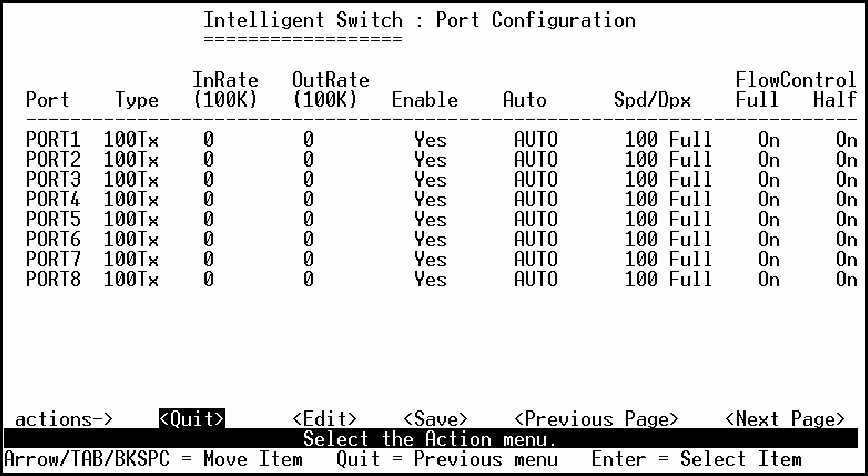Change PORT2 Auto setting
868x476 pixels.
tap(535, 160)
